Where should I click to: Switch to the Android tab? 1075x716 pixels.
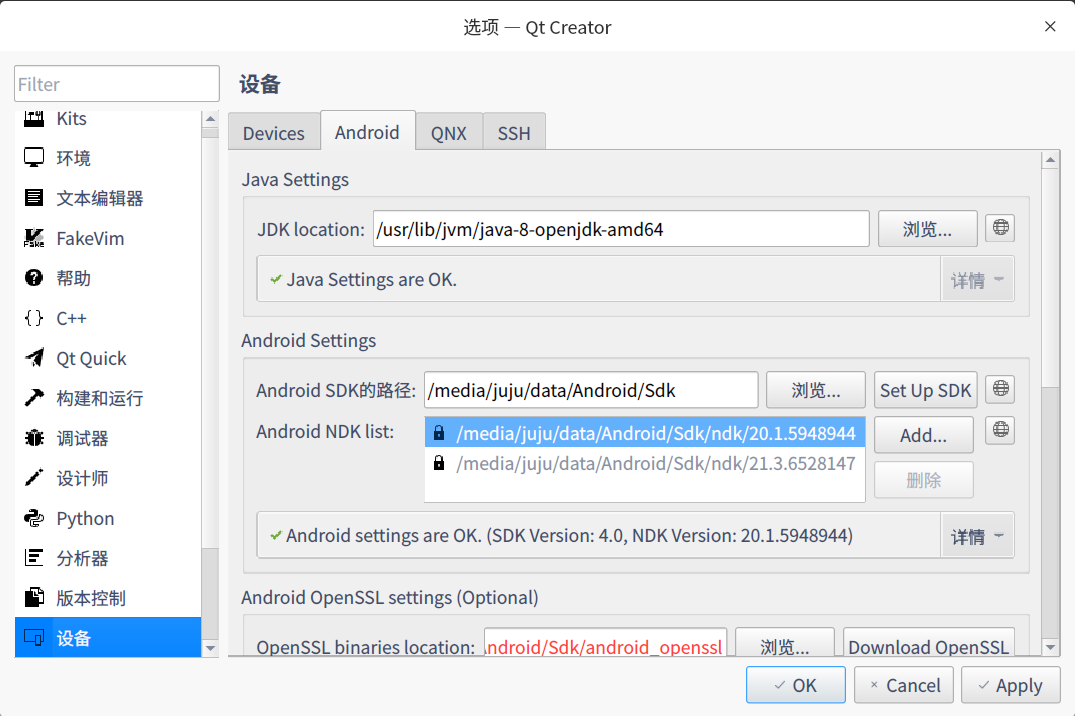point(367,131)
